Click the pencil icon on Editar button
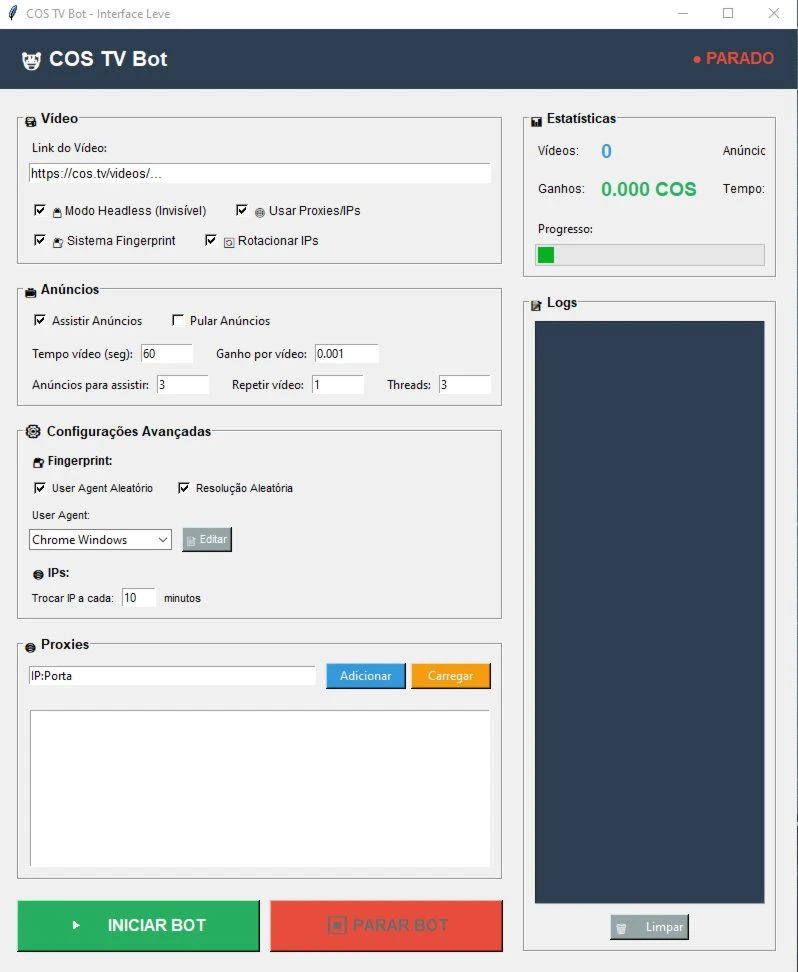 pos(191,541)
